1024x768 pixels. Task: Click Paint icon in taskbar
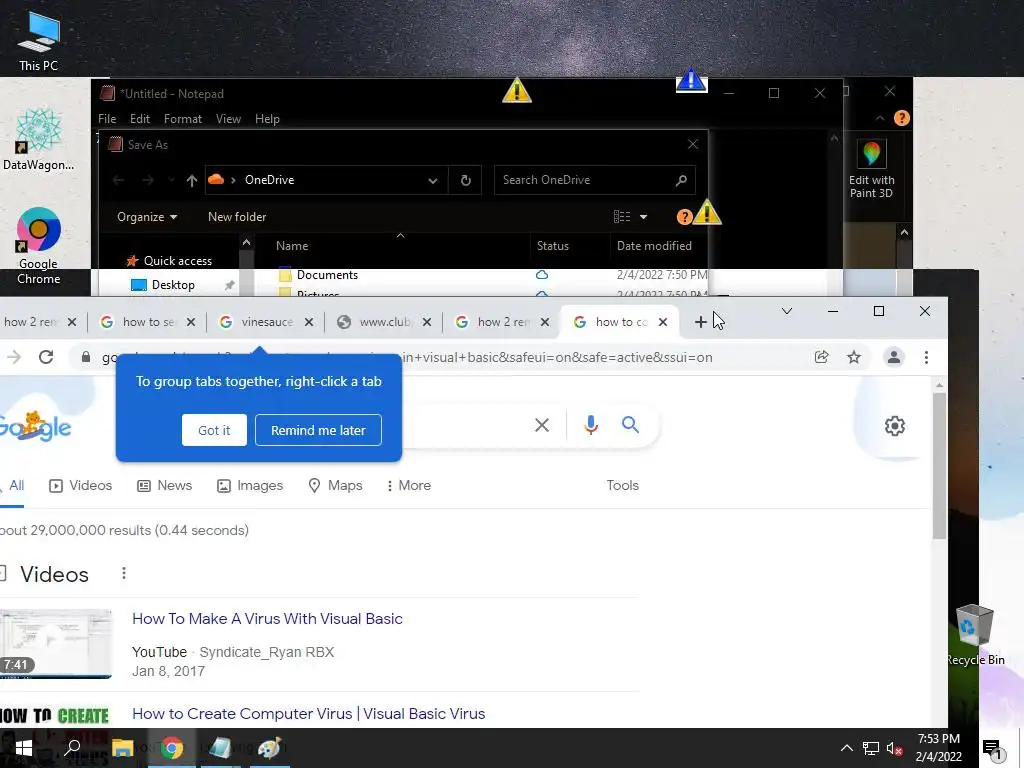(x=269, y=748)
